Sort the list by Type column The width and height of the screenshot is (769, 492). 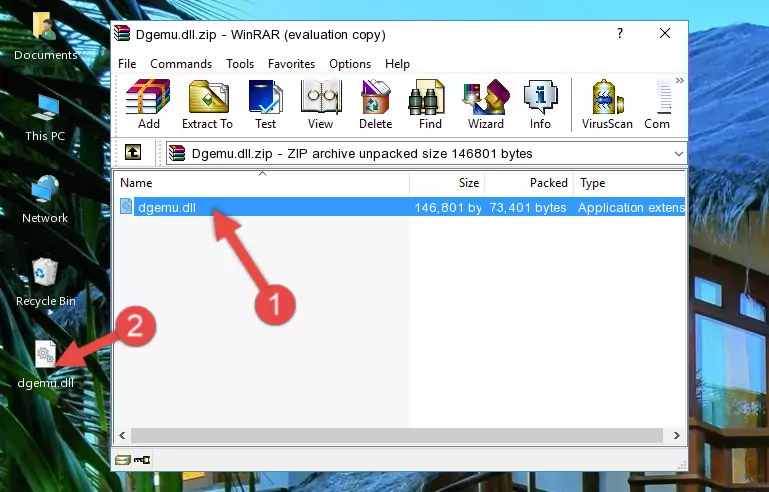(x=629, y=183)
